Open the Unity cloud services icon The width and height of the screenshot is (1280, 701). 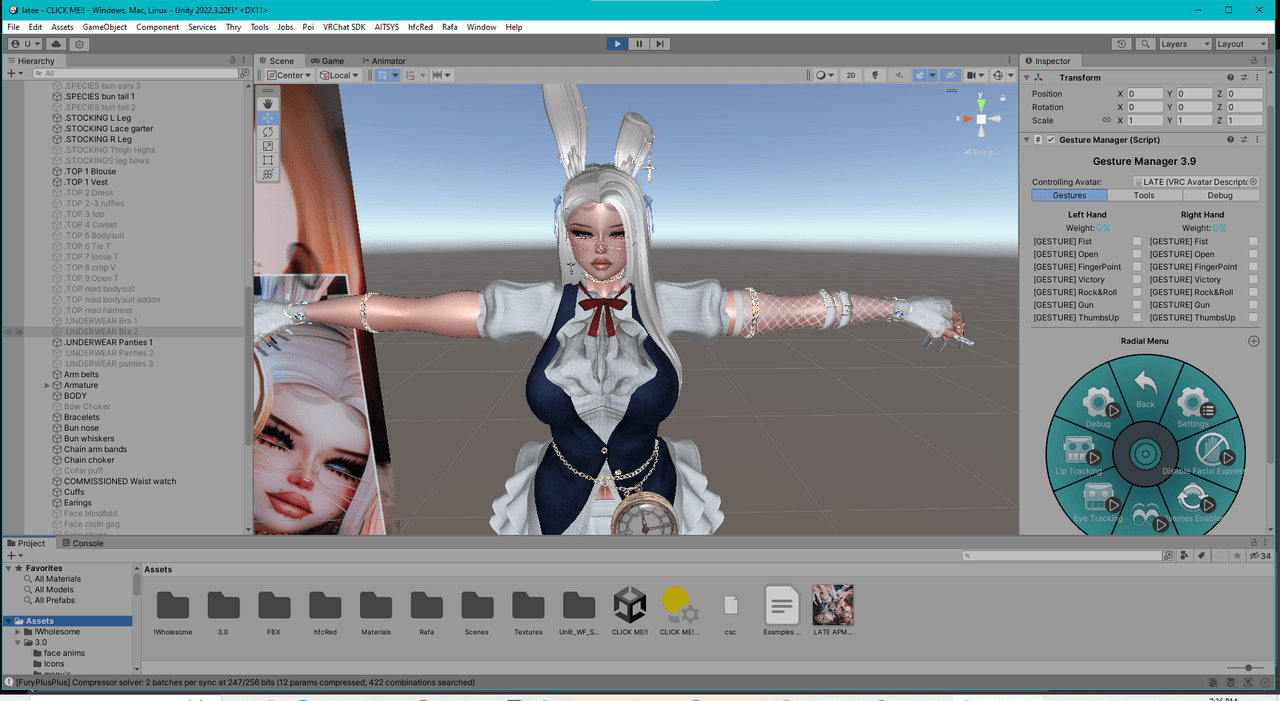[x=56, y=44]
